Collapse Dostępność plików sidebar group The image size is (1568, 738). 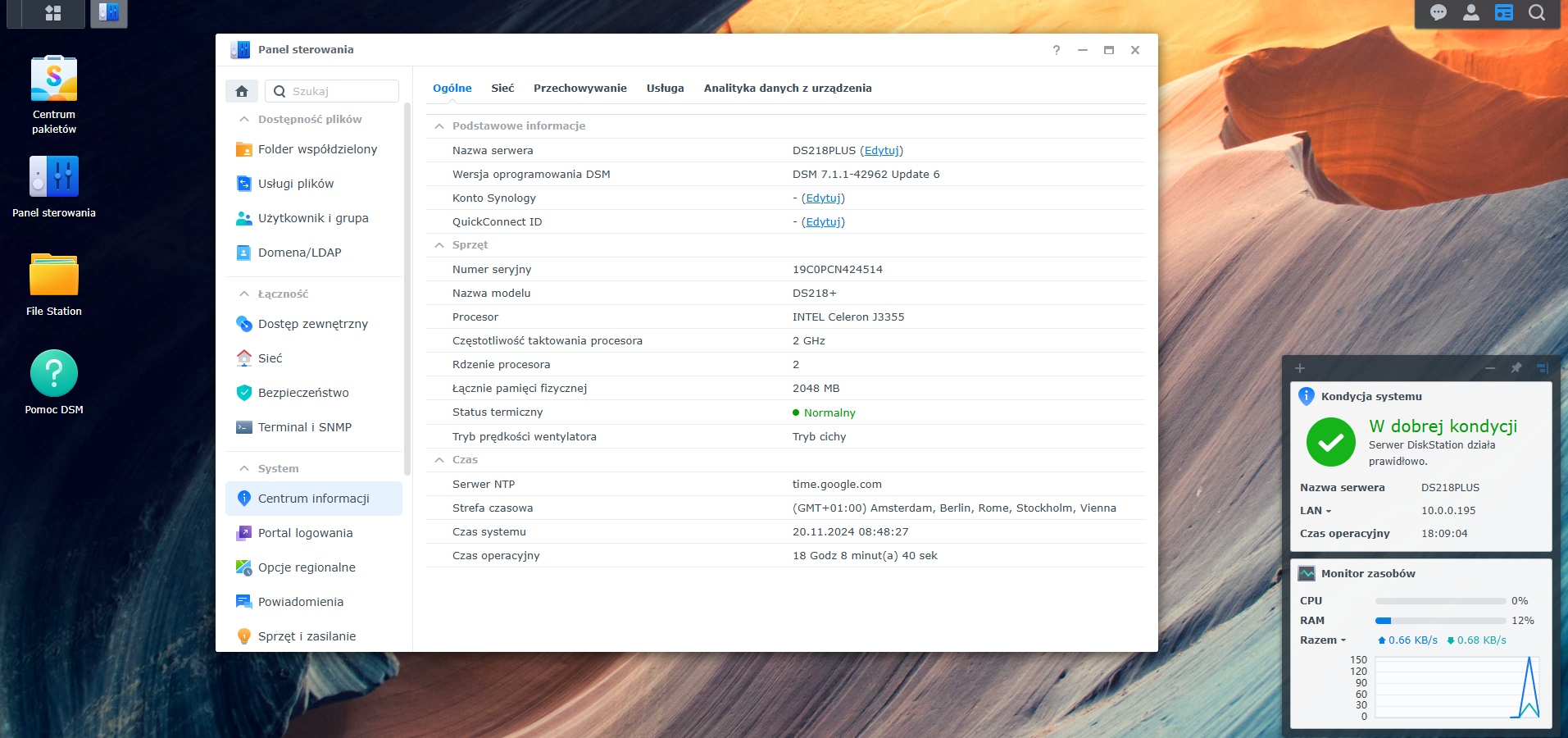click(x=243, y=119)
